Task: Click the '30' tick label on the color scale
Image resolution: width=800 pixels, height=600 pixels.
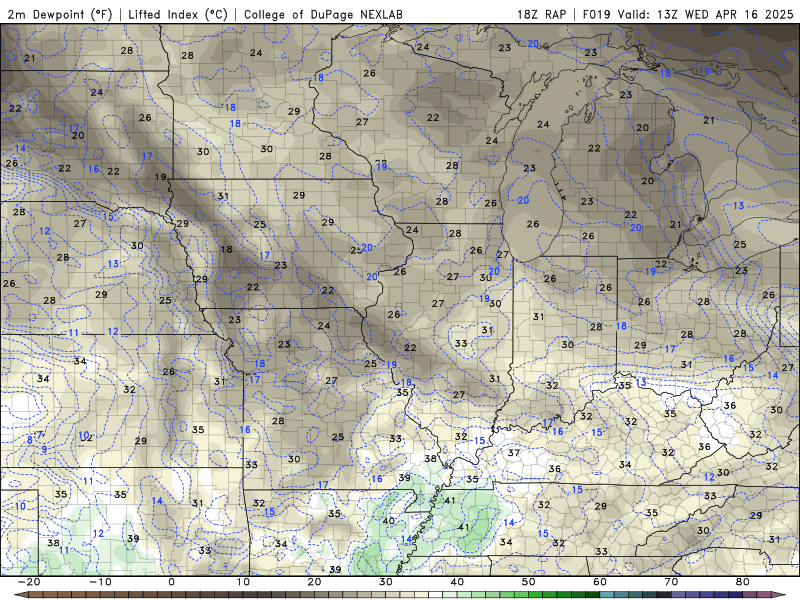Action: click(x=386, y=582)
